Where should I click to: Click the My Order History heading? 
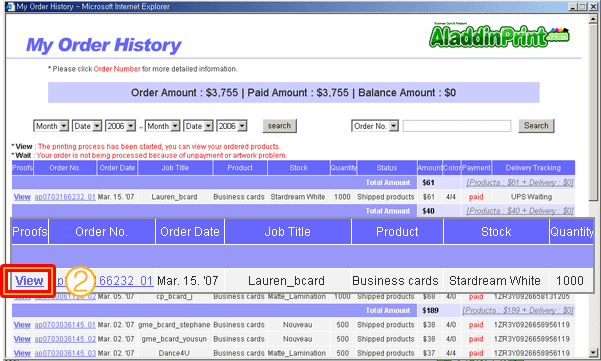103,45
